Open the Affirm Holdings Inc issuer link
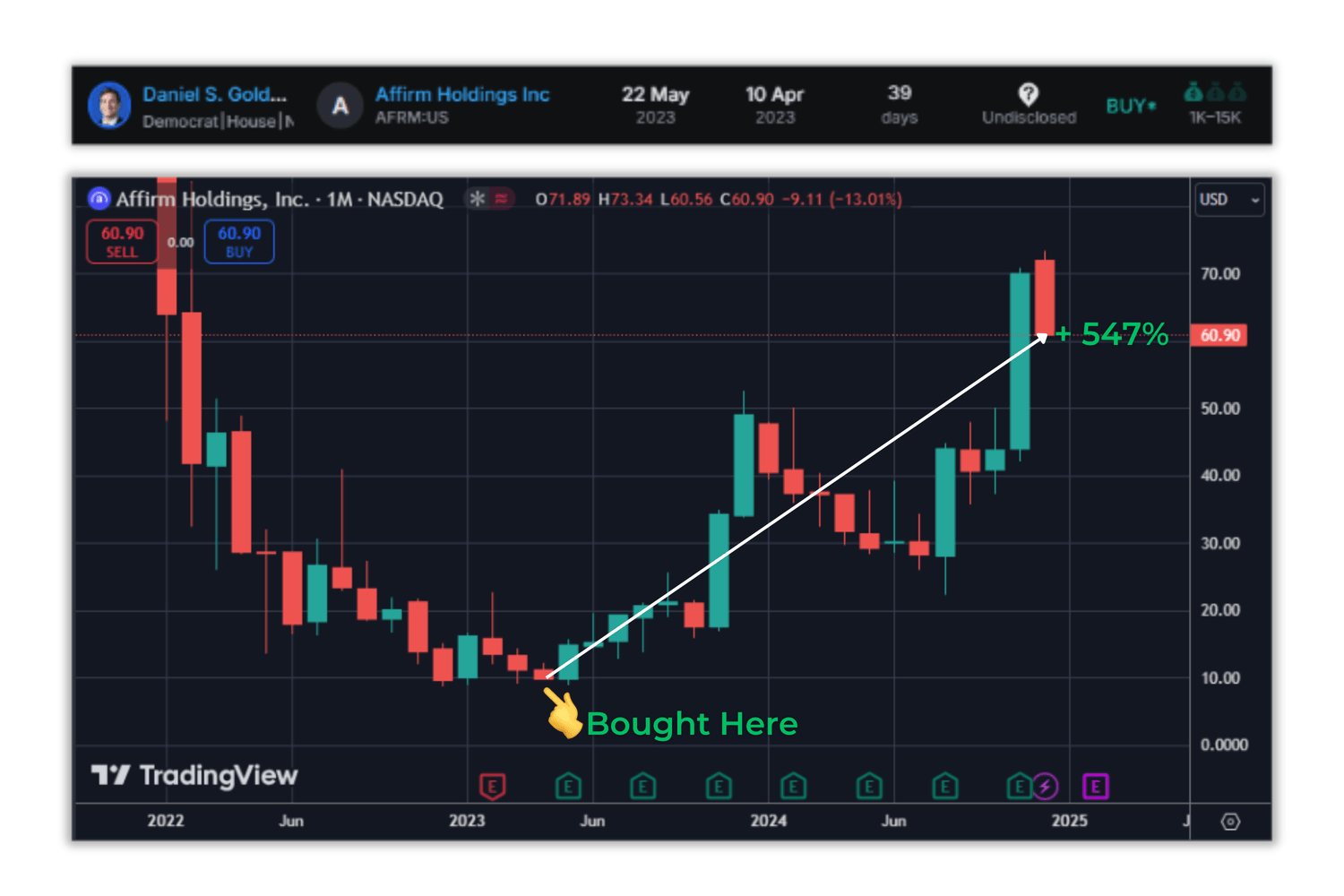 (x=462, y=94)
